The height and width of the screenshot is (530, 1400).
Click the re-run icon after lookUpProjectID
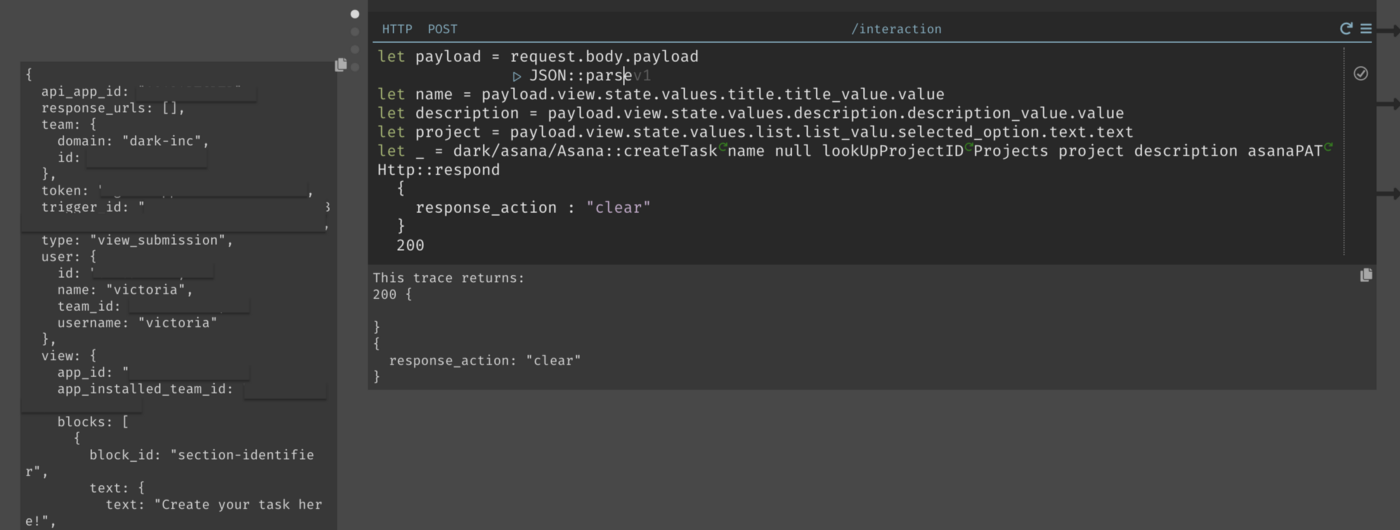click(968, 148)
